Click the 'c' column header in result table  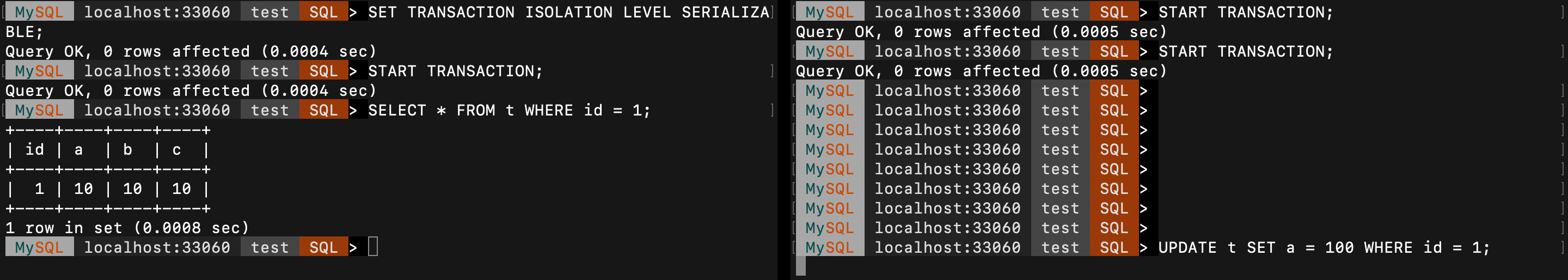pos(176,150)
